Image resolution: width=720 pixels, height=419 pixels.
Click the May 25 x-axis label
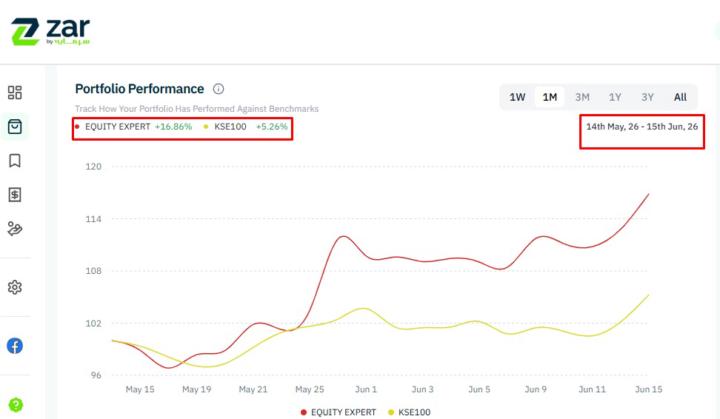pyautogui.click(x=309, y=389)
